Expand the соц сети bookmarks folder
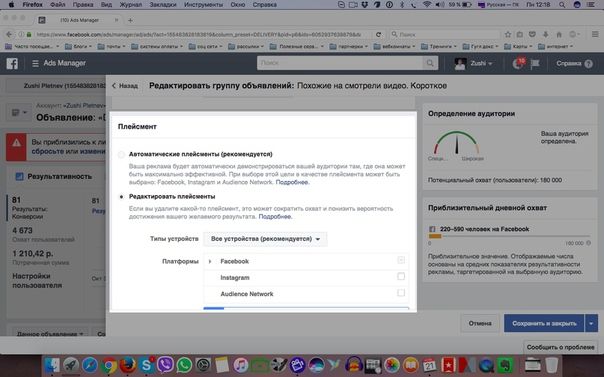This screenshot has height=377, width=604. (x=205, y=47)
